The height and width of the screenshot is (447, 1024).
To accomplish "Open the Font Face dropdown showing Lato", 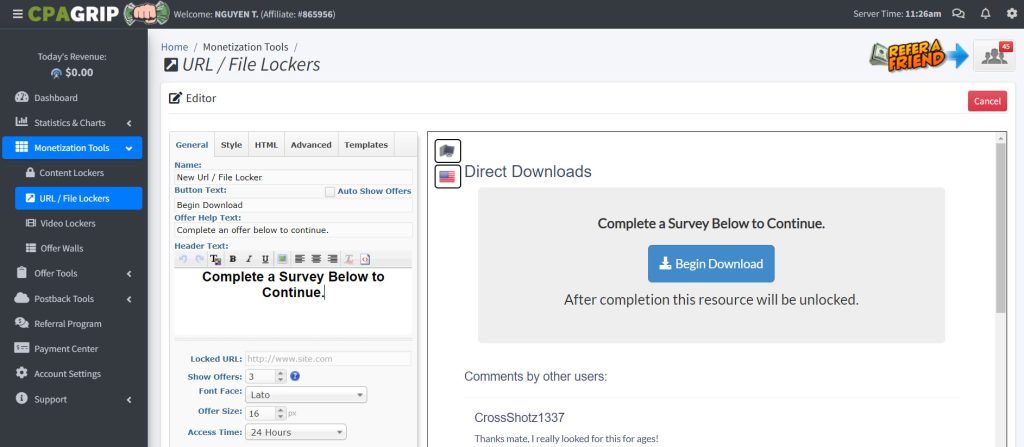I will (306, 395).
